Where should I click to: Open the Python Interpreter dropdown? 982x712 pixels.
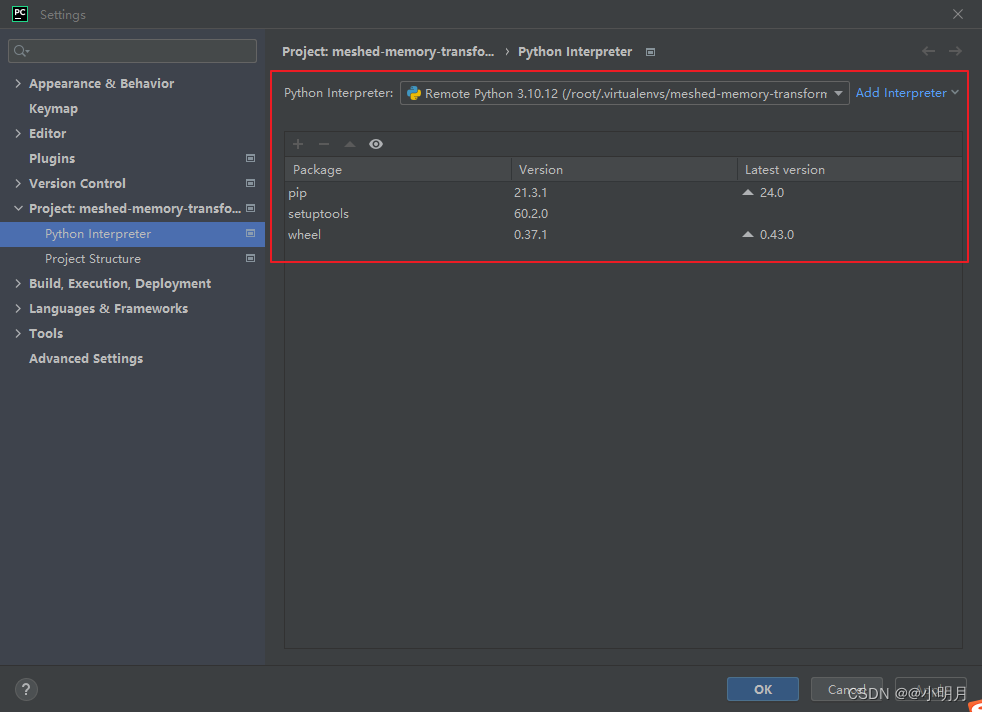[x=624, y=93]
